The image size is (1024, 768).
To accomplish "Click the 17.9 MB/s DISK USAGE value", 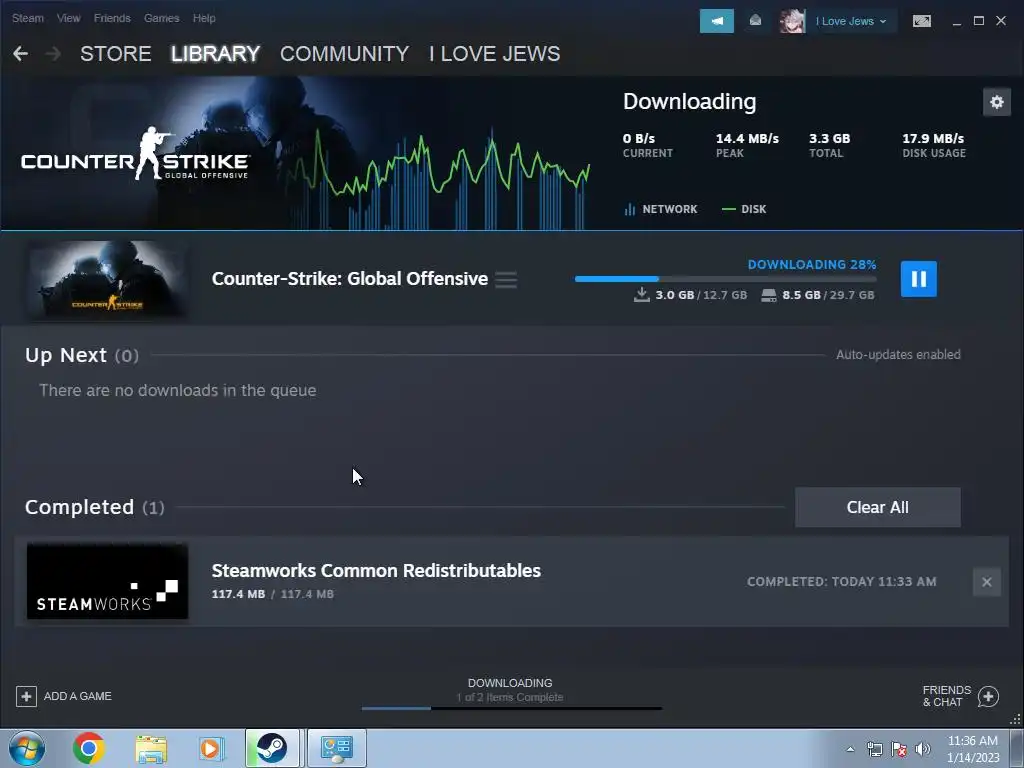I will coord(933,138).
